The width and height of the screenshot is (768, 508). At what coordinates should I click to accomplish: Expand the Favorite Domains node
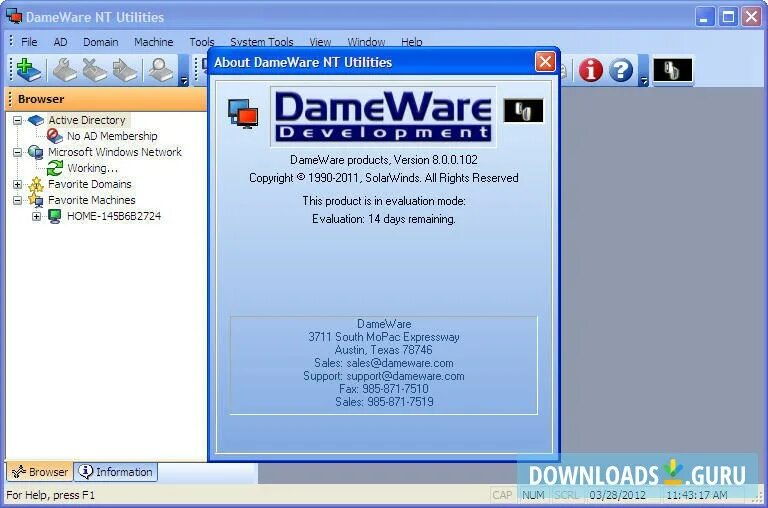pos(18,184)
